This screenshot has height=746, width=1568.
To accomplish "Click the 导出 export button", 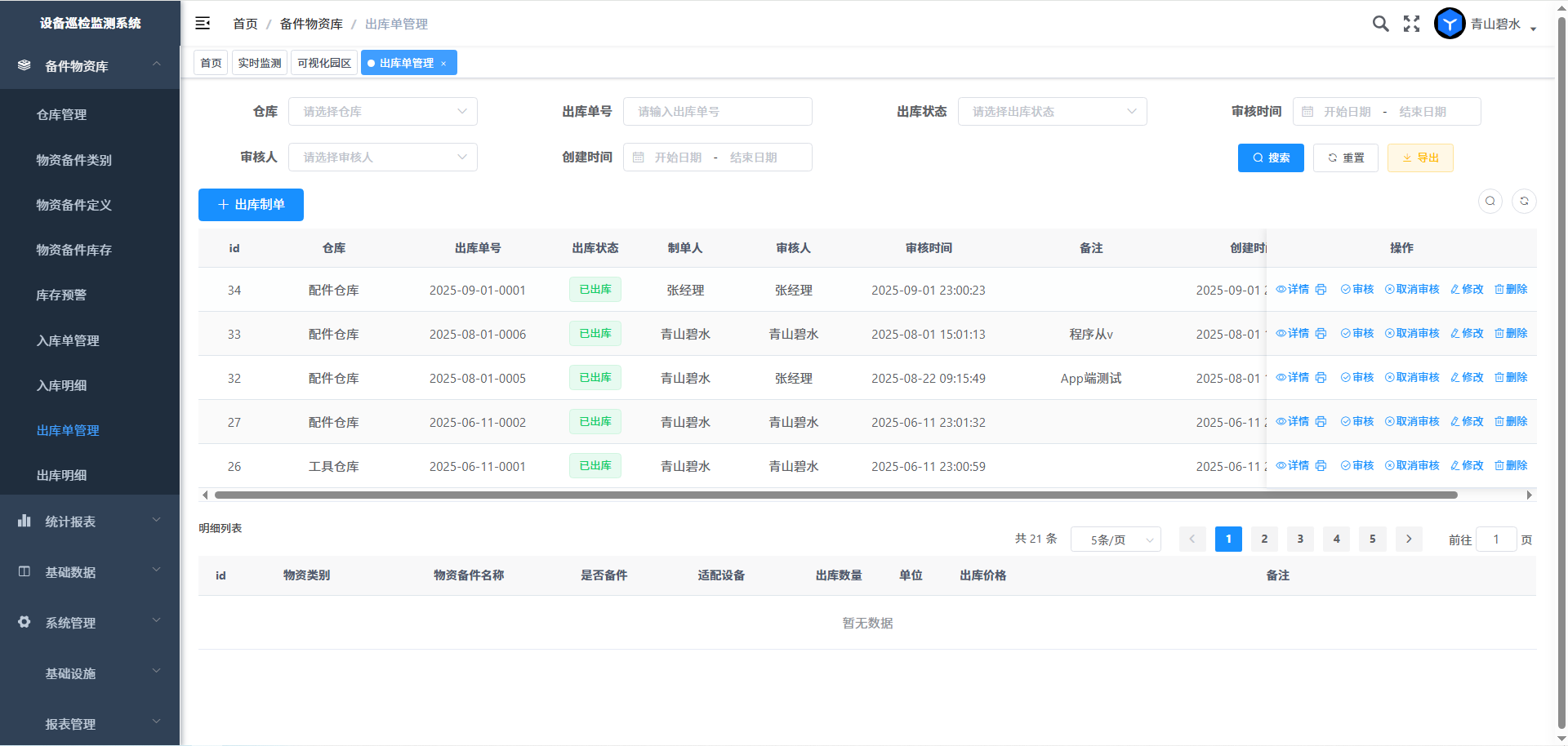I will point(1420,158).
